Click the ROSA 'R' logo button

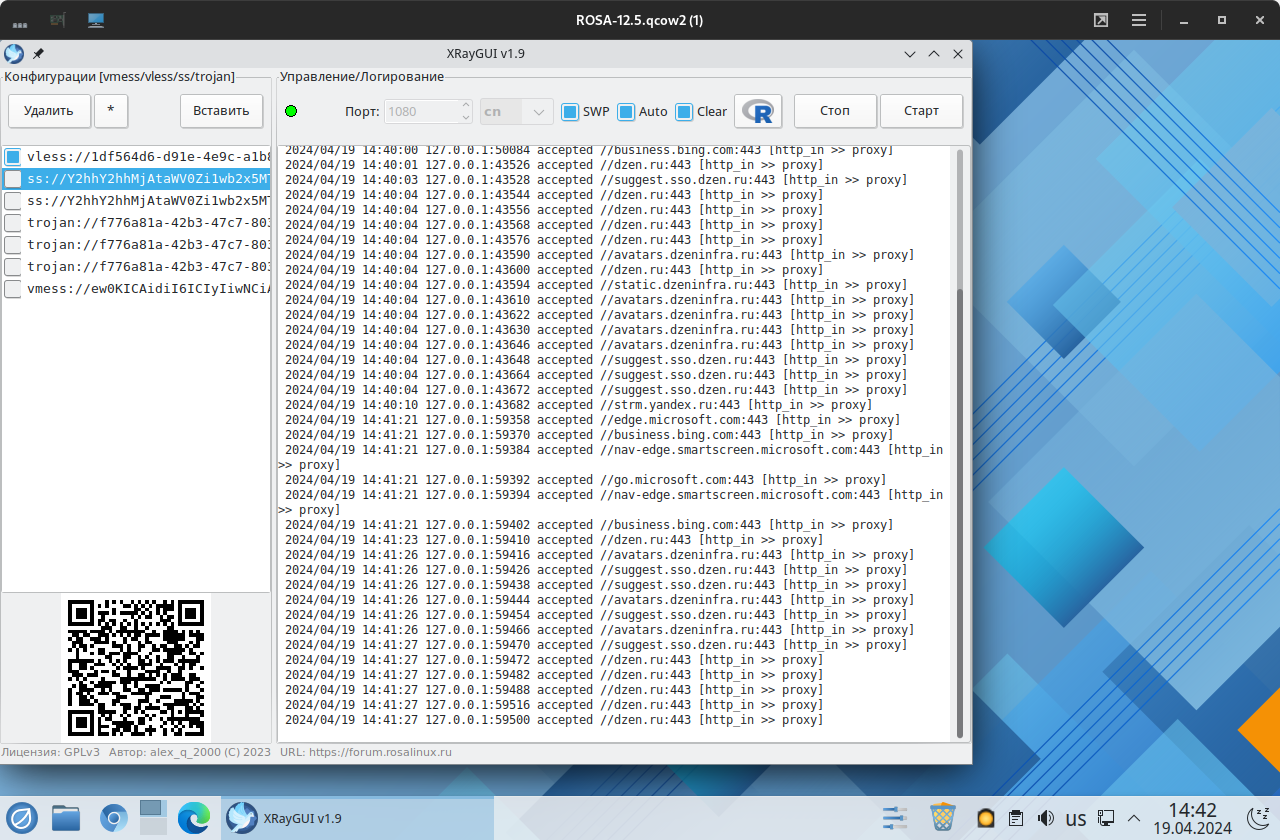point(758,112)
